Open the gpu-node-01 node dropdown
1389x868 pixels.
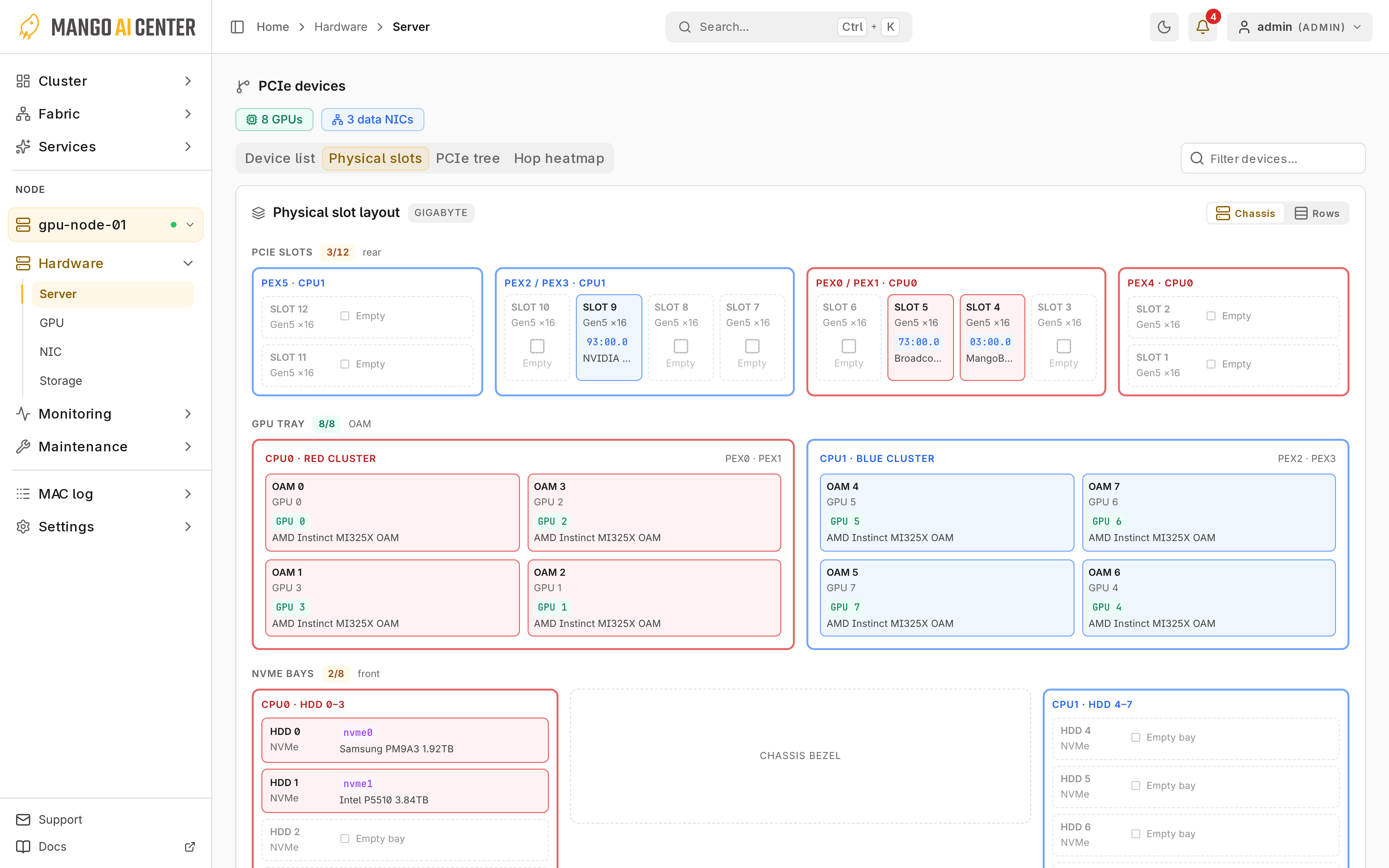105,224
